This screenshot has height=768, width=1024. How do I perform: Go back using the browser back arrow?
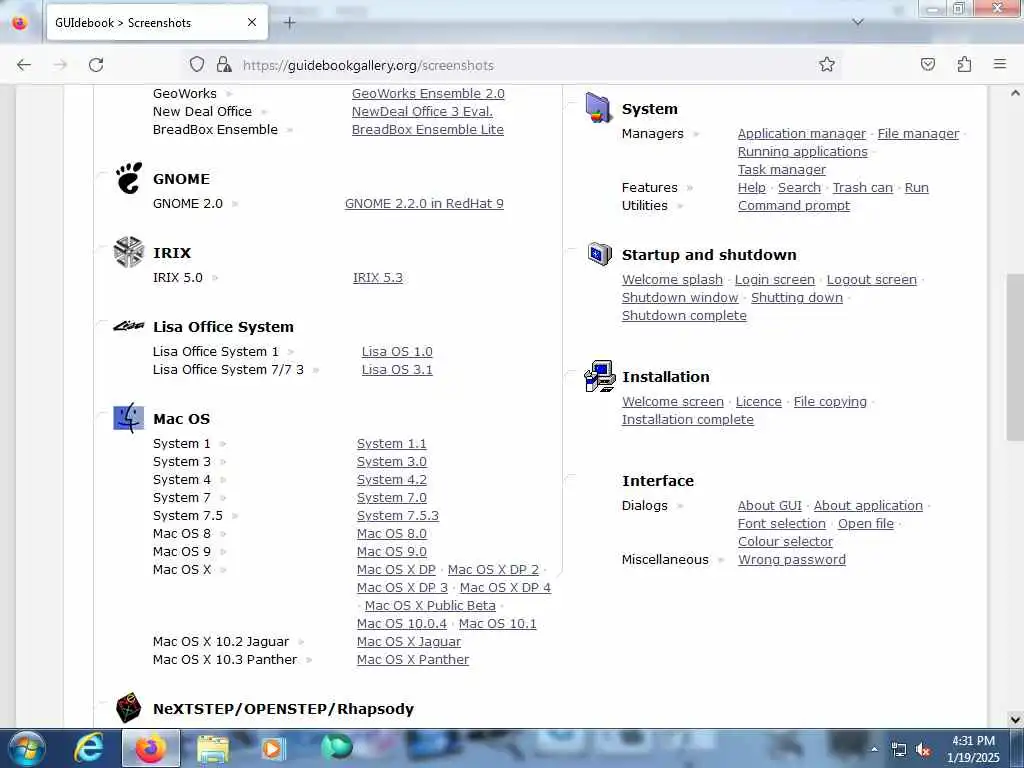[24, 65]
